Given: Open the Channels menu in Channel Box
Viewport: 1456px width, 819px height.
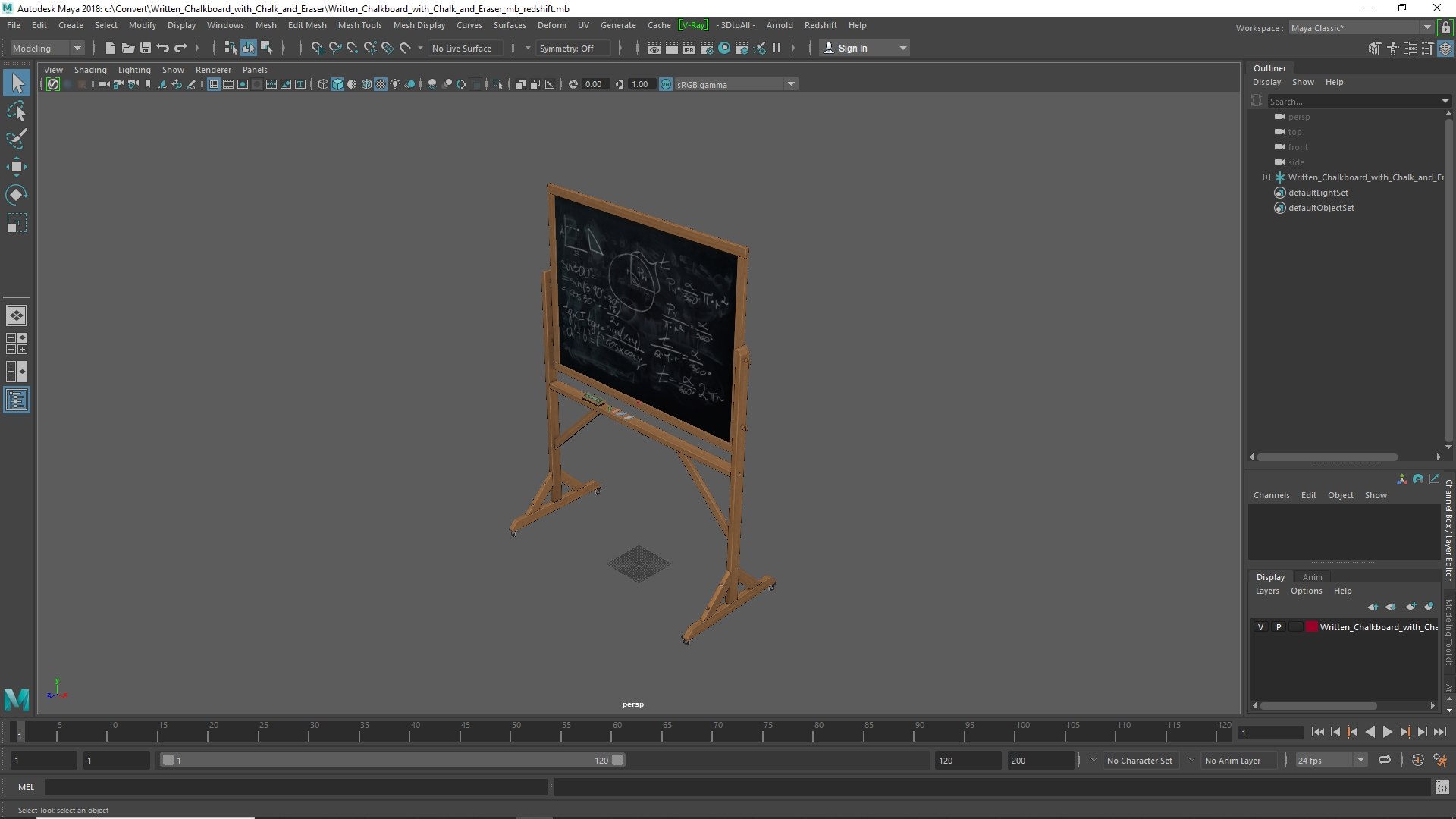Looking at the screenshot, I should click(x=1271, y=495).
